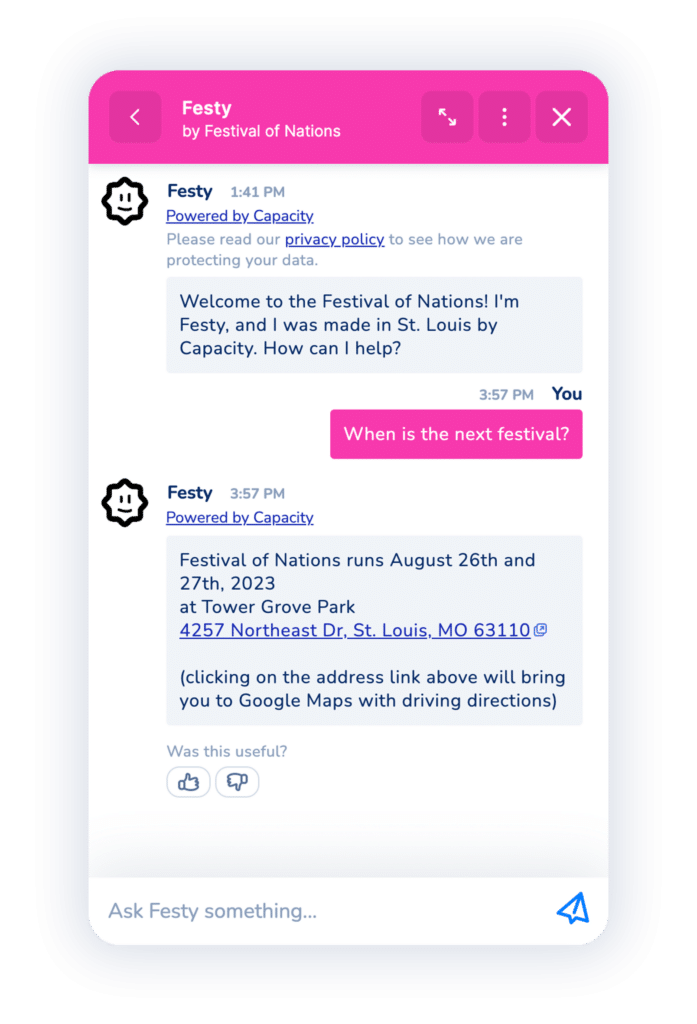Screen dimensions: 697x1024
Task: Open the three-dot more options menu
Action: point(504,117)
